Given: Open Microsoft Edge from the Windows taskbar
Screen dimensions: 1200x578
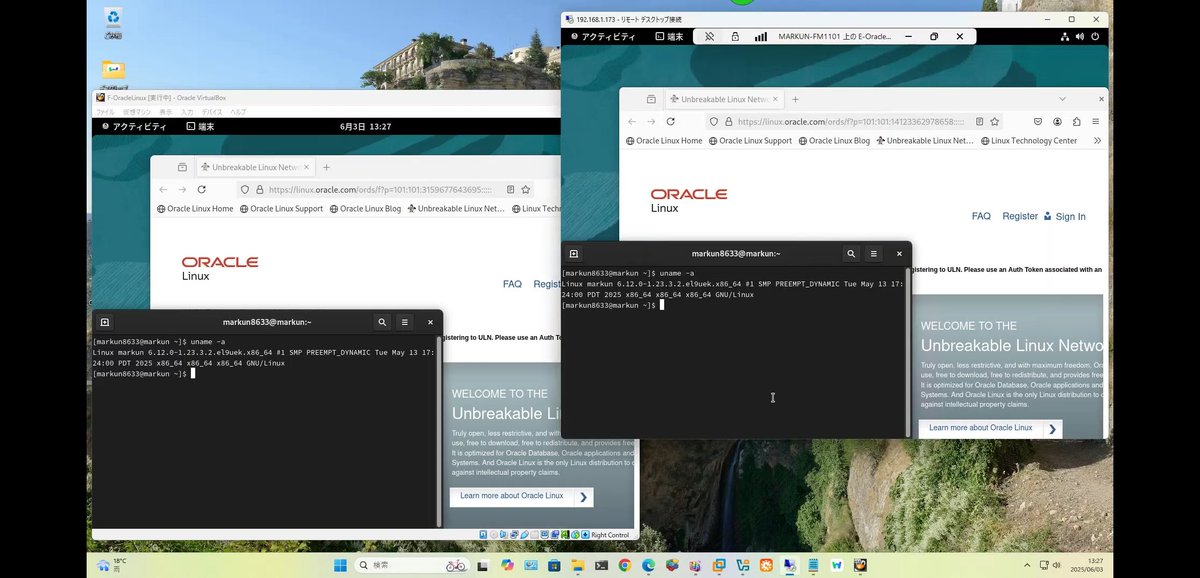Looking at the screenshot, I should pos(648,565).
